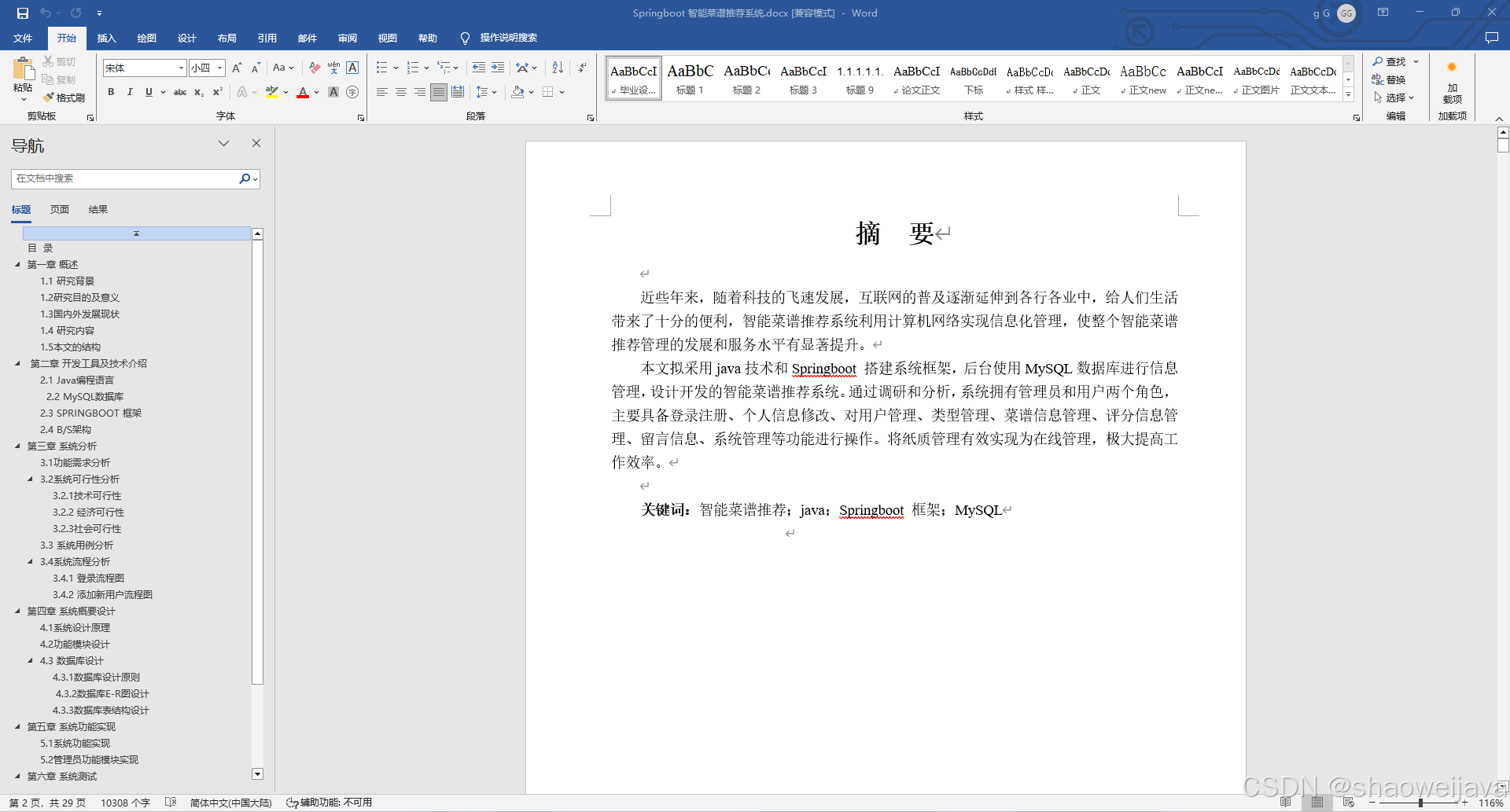Open the Borders dropdown arrow
Screen dimensions: 1510x812
click(562, 92)
